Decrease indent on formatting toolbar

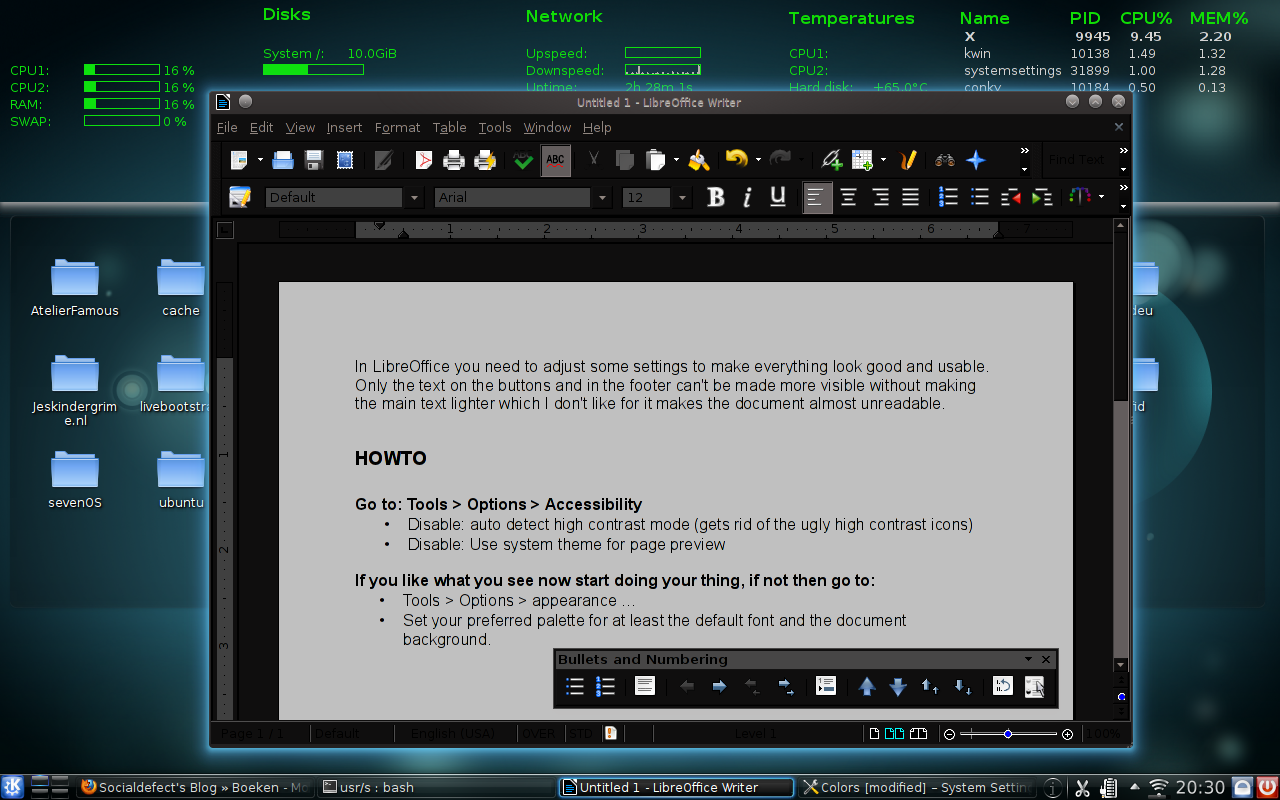pos(1011,197)
